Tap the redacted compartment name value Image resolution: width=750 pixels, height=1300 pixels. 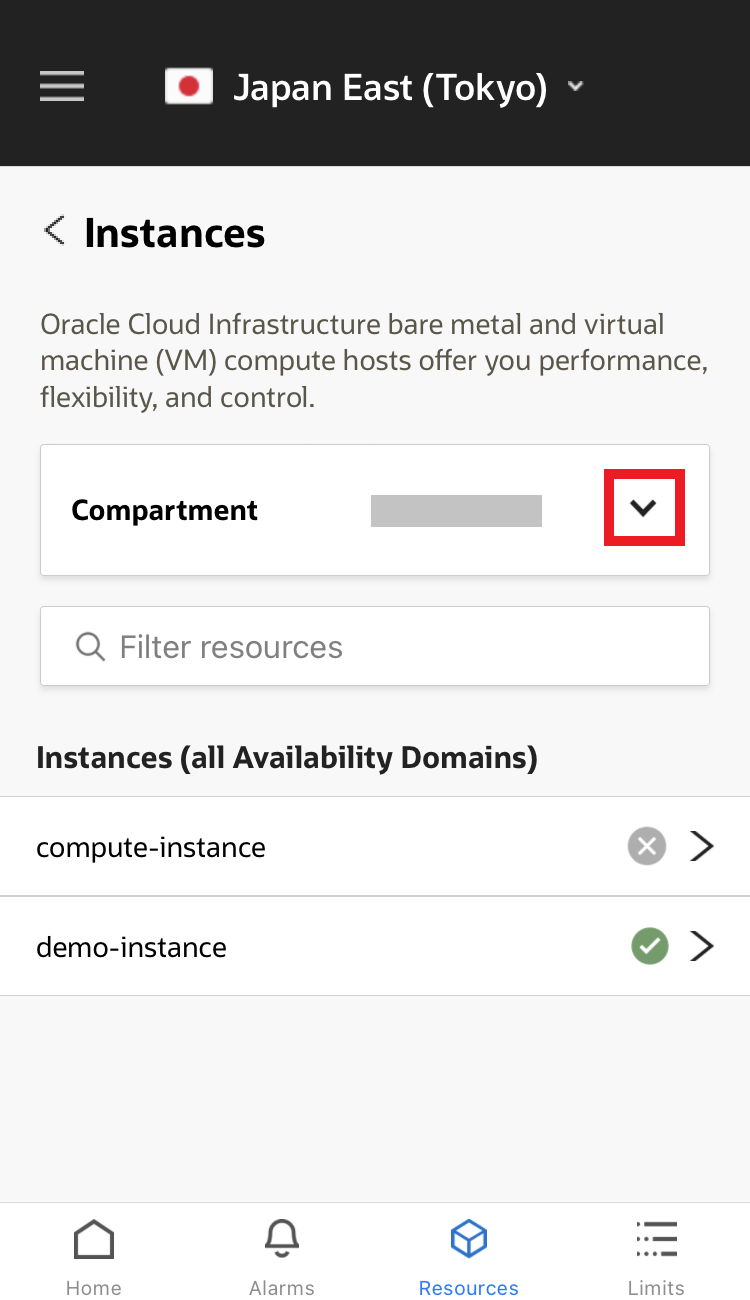(456, 510)
